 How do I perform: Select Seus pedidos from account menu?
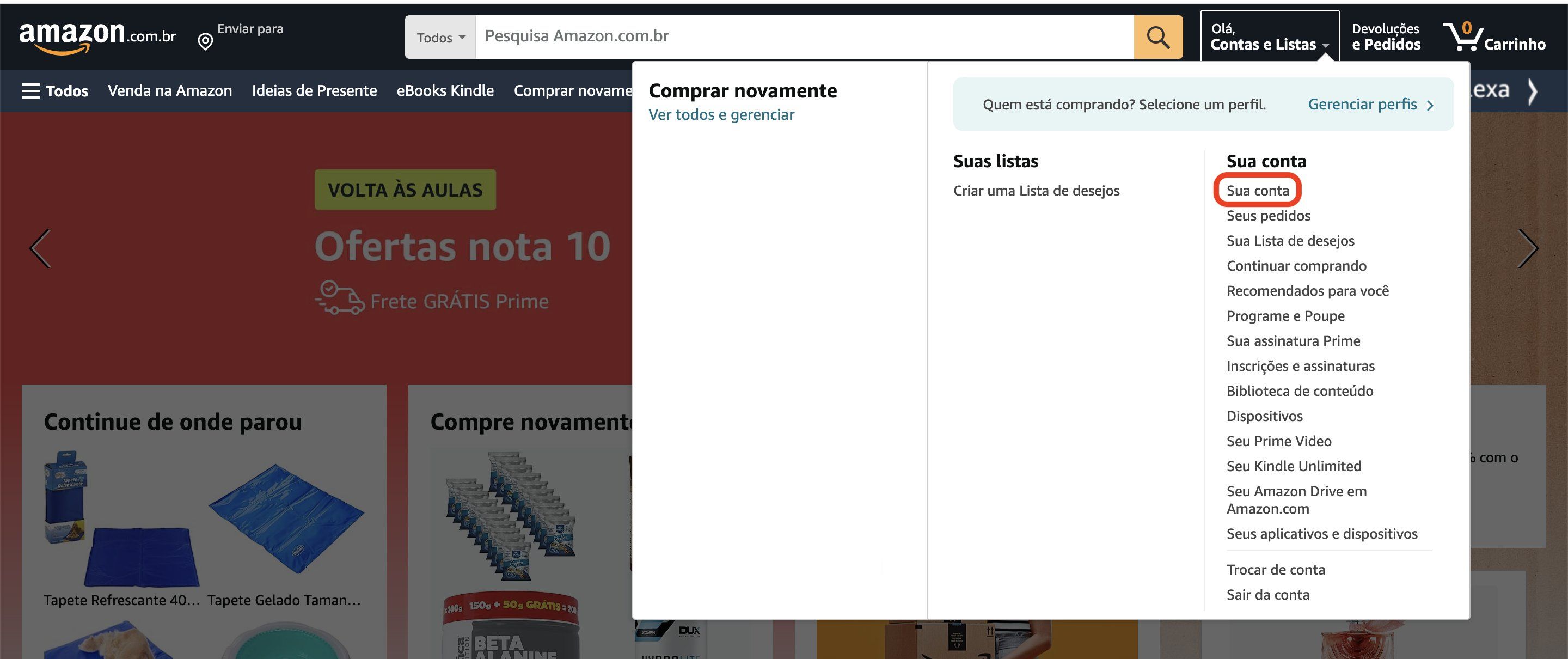1268,216
